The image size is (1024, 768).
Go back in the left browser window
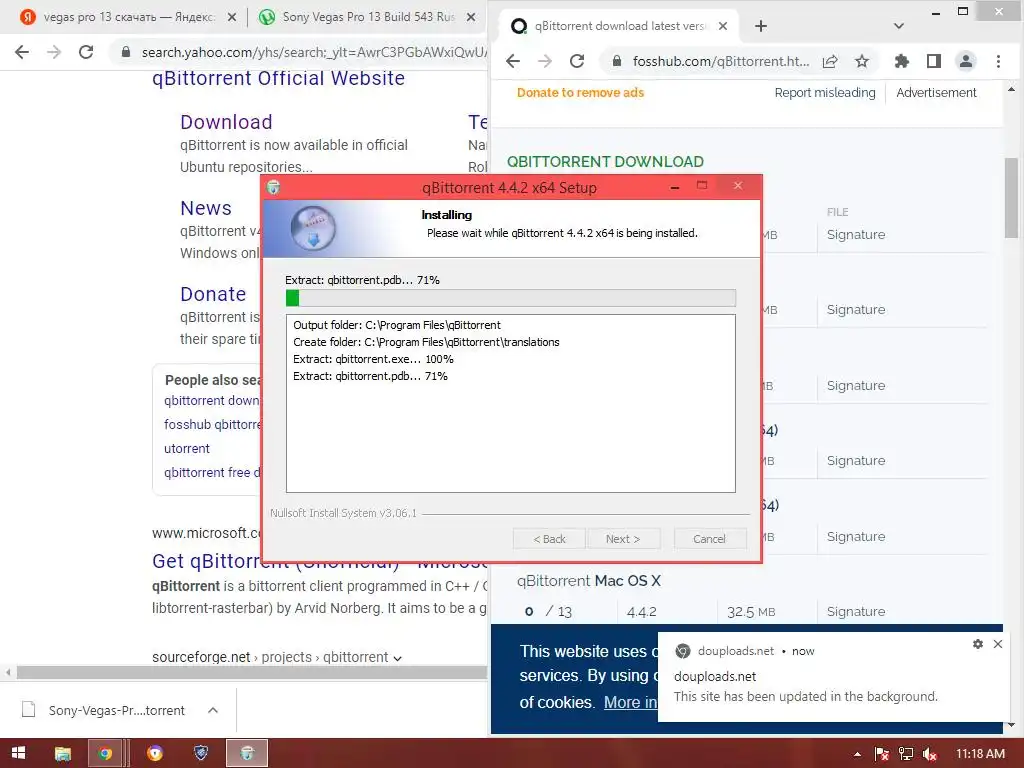[22, 52]
